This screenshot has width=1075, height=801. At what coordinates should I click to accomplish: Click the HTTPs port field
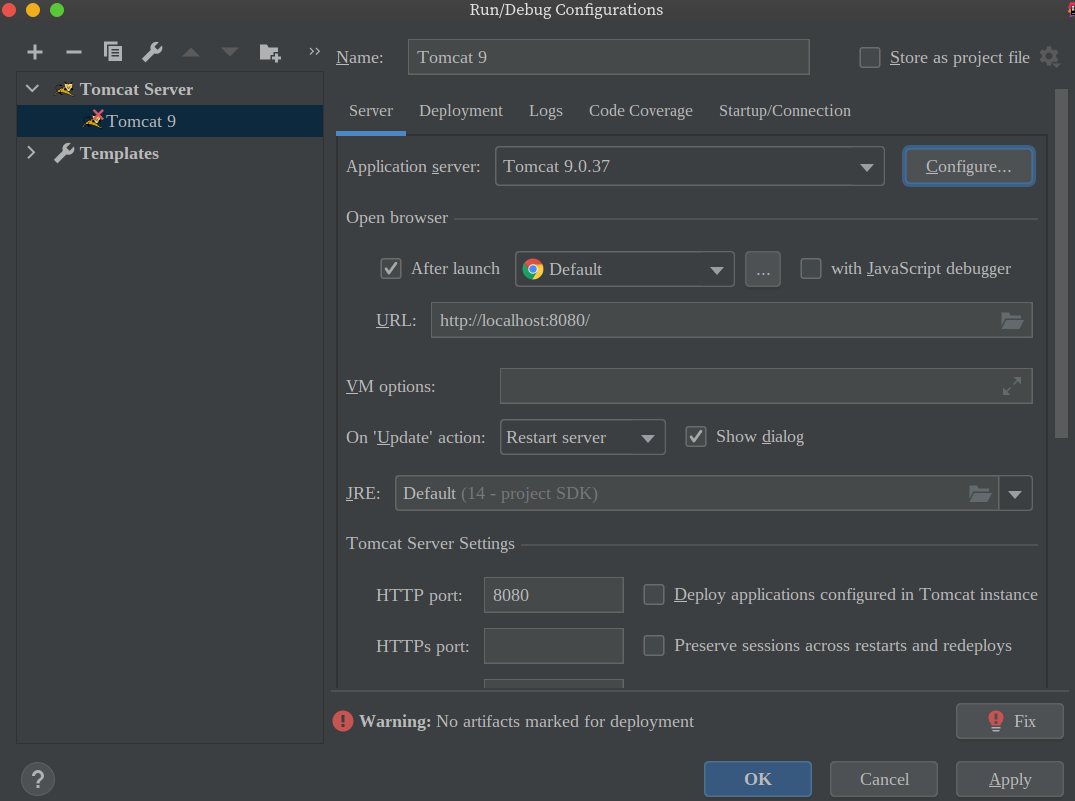[554, 646]
